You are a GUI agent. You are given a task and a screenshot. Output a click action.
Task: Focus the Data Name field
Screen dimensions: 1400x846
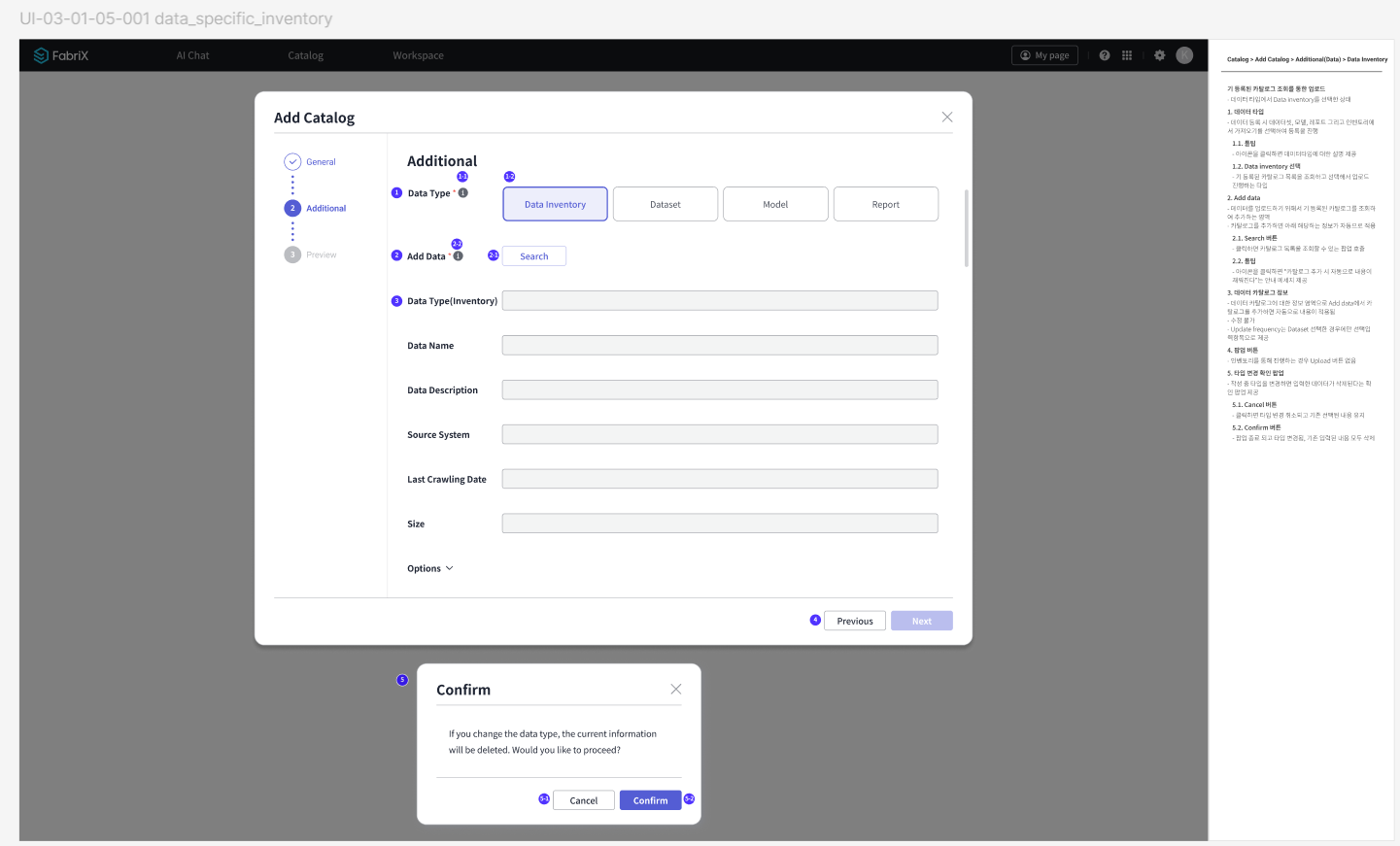point(720,346)
